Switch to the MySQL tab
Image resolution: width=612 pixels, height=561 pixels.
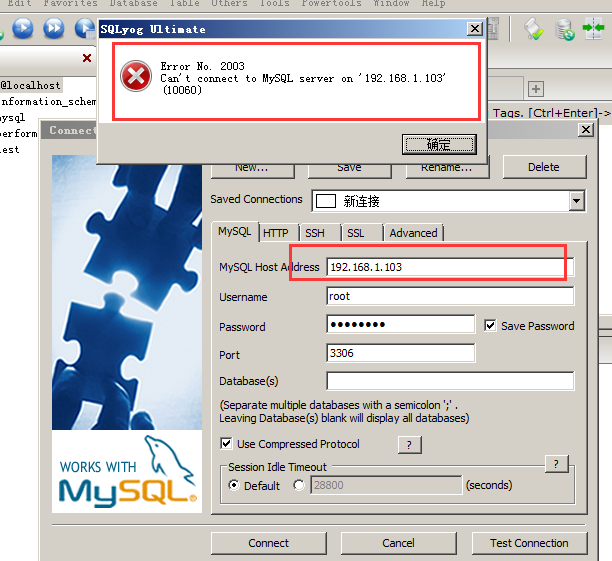[235, 232]
